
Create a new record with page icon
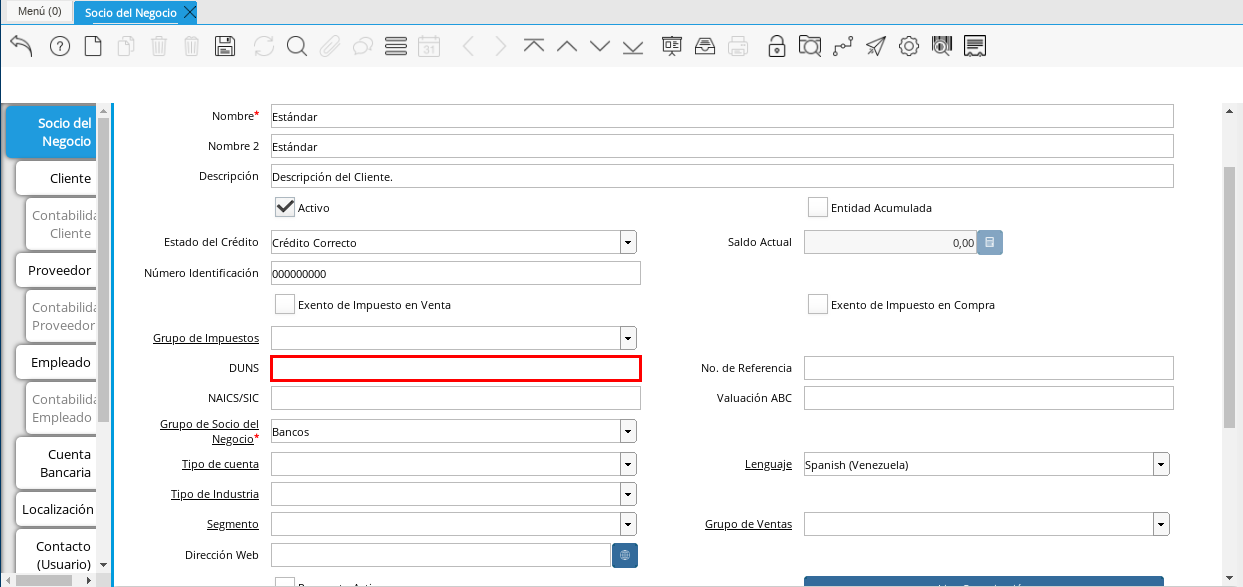93,46
